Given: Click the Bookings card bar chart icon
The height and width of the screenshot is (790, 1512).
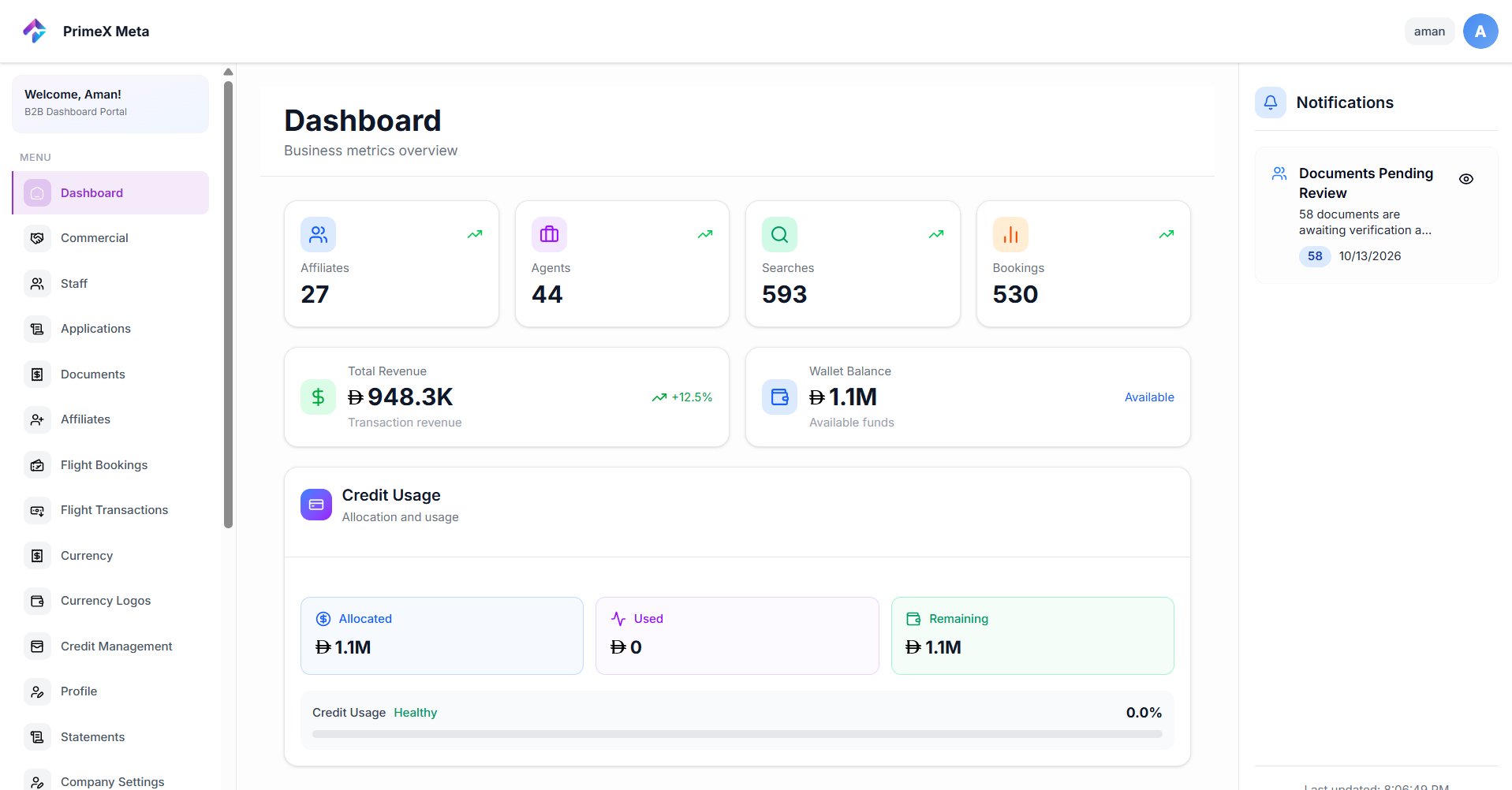Looking at the screenshot, I should pos(1010,234).
